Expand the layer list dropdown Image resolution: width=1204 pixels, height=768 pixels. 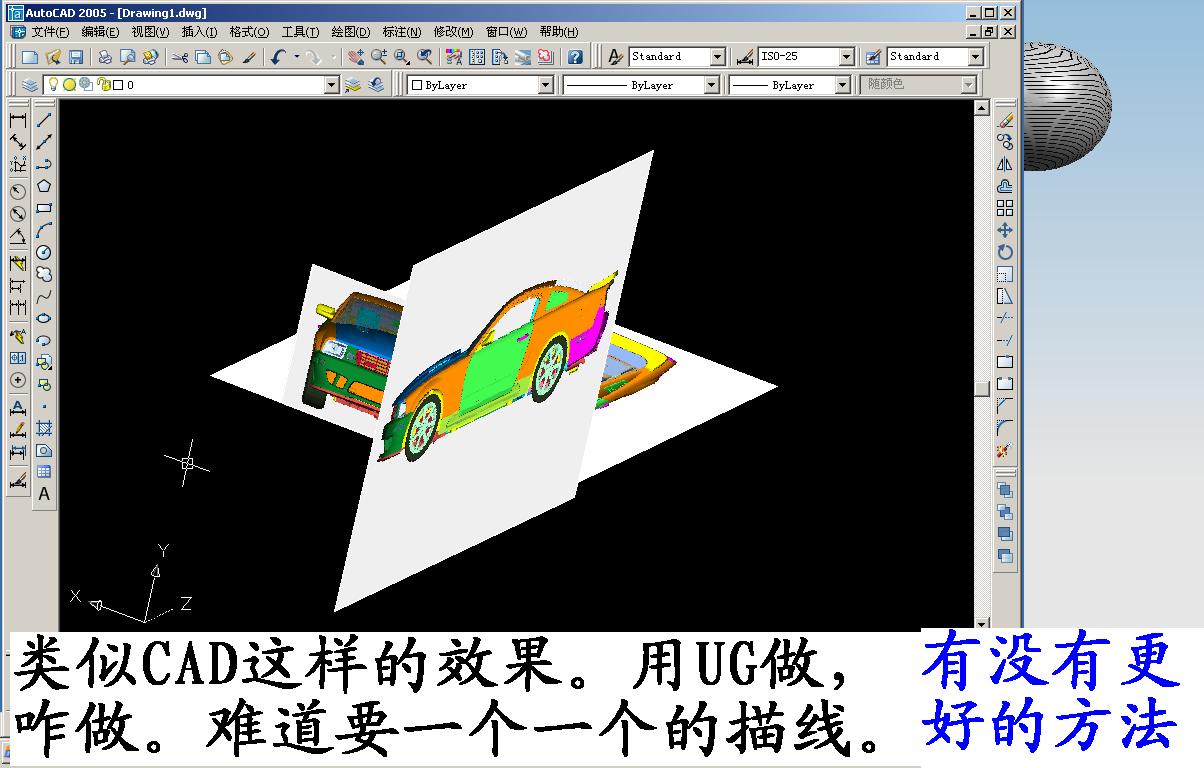(x=332, y=85)
